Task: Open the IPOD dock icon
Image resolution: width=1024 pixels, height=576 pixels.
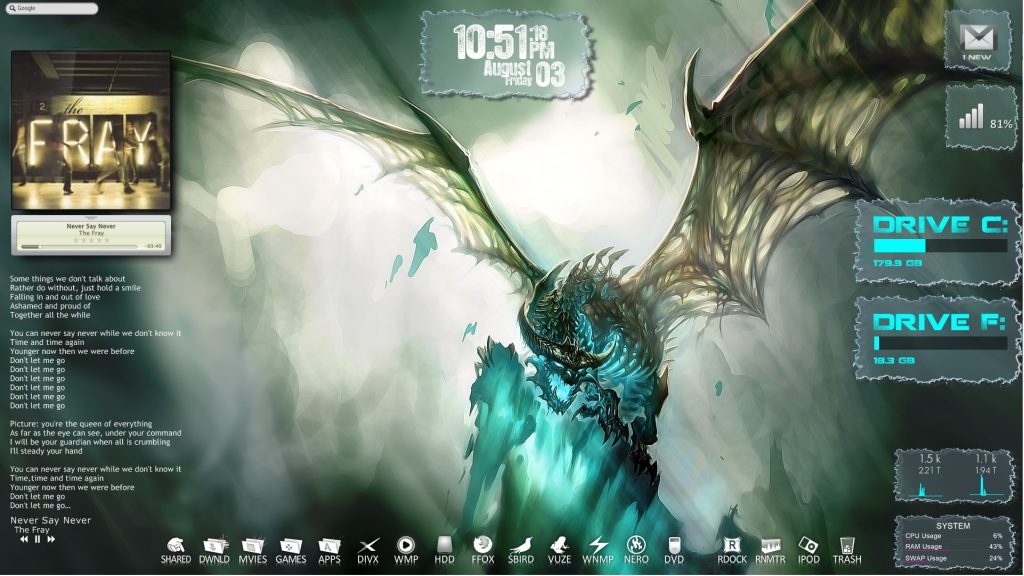Action: pyautogui.click(x=808, y=551)
